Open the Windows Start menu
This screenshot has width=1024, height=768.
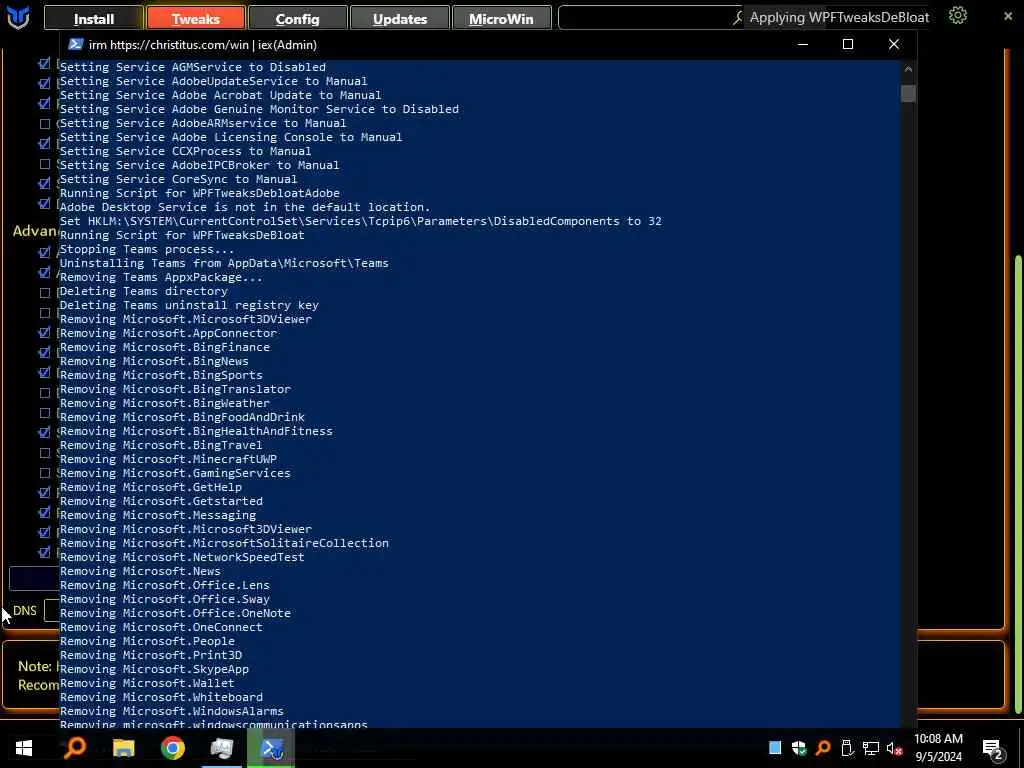(24, 748)
